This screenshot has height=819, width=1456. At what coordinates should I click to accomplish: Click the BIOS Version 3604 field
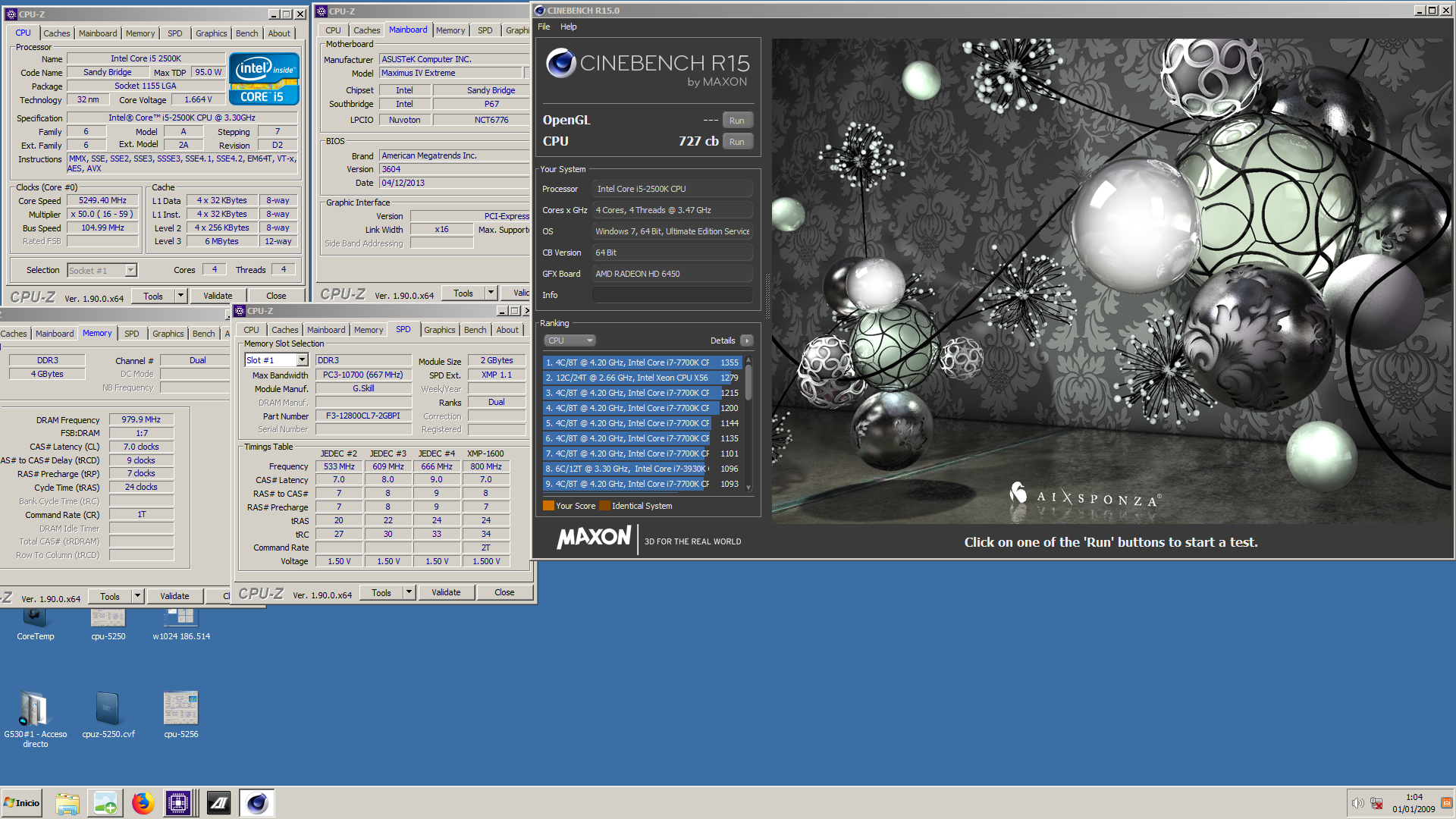(x=453, y=169)
